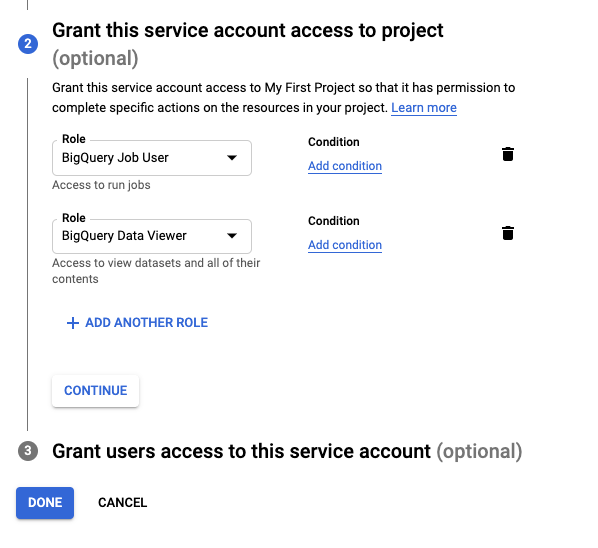Open the BigQuery Job User role selector
Screen dimensions: 598x548
click(x=152, y=158)
